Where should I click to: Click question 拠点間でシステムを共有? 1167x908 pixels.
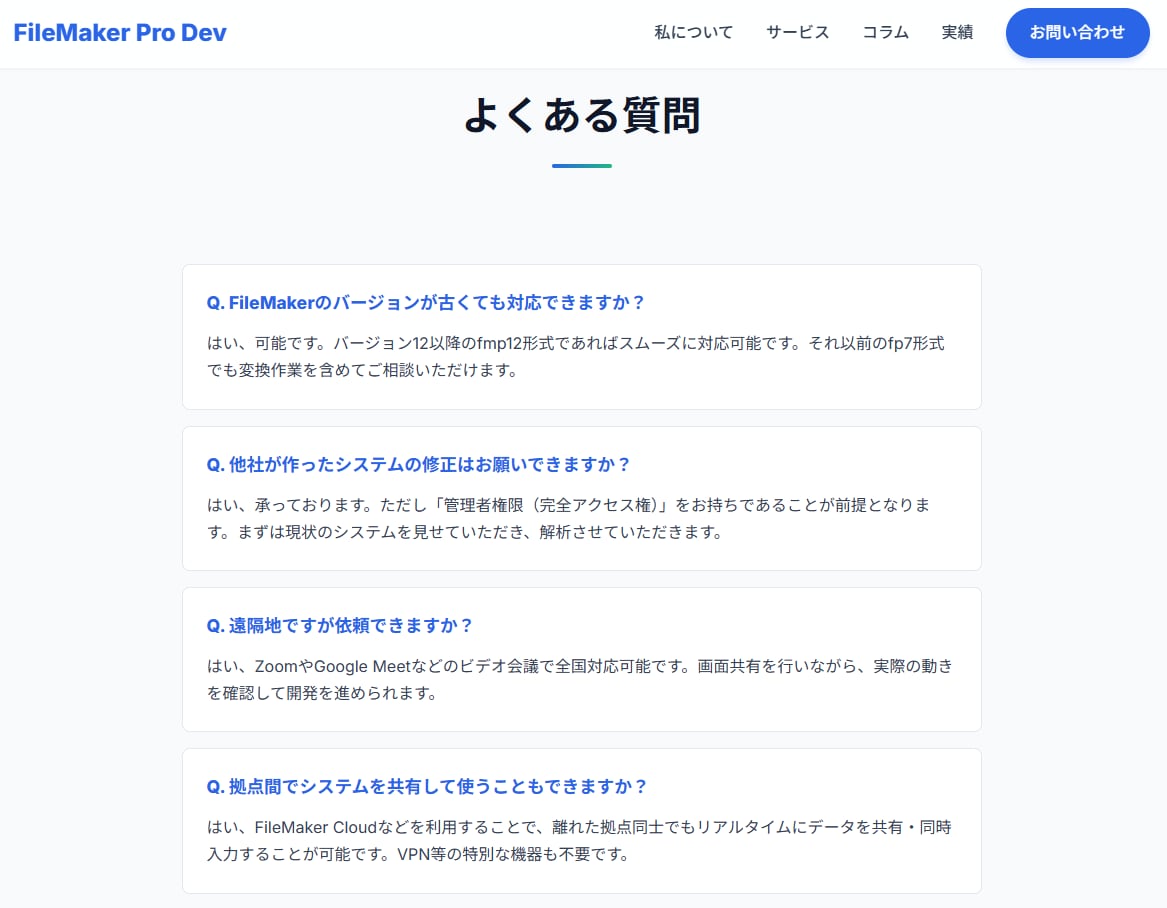point(426,787)
